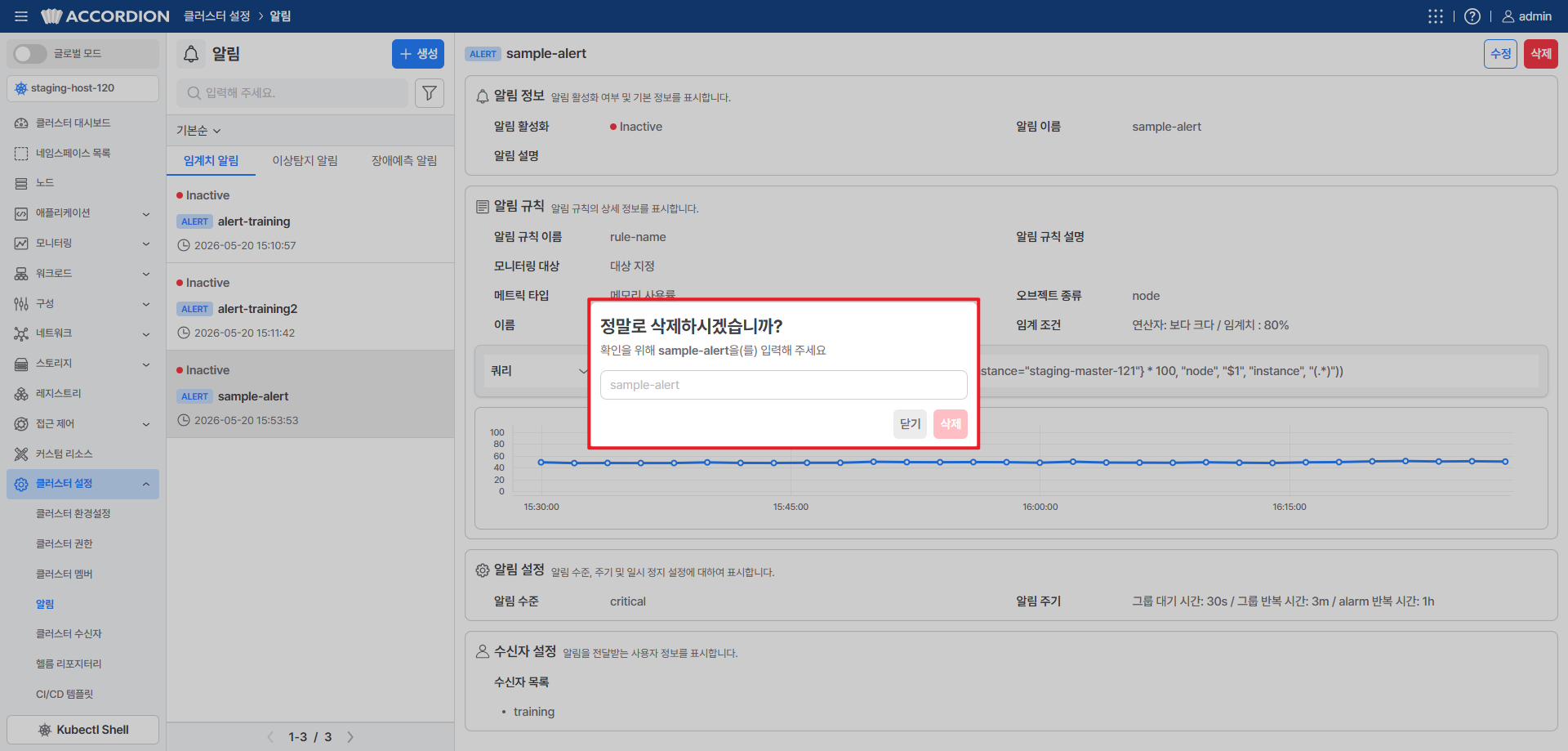This screenshot has height=751, width=1568.
Task: Launch Kubectl Shell
Action: coord(82,730)
